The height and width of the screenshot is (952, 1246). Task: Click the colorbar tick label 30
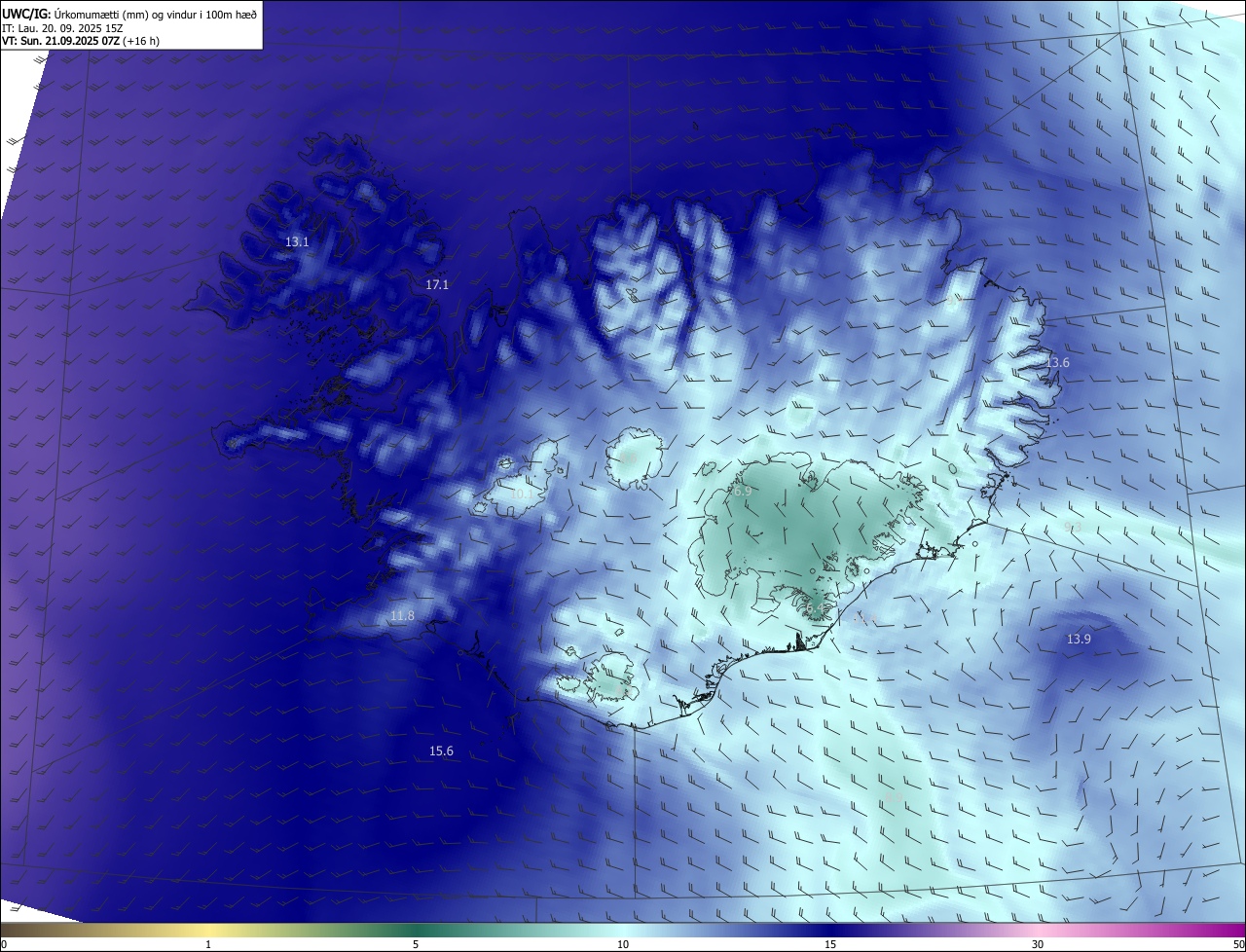(x=1038, y=945)
